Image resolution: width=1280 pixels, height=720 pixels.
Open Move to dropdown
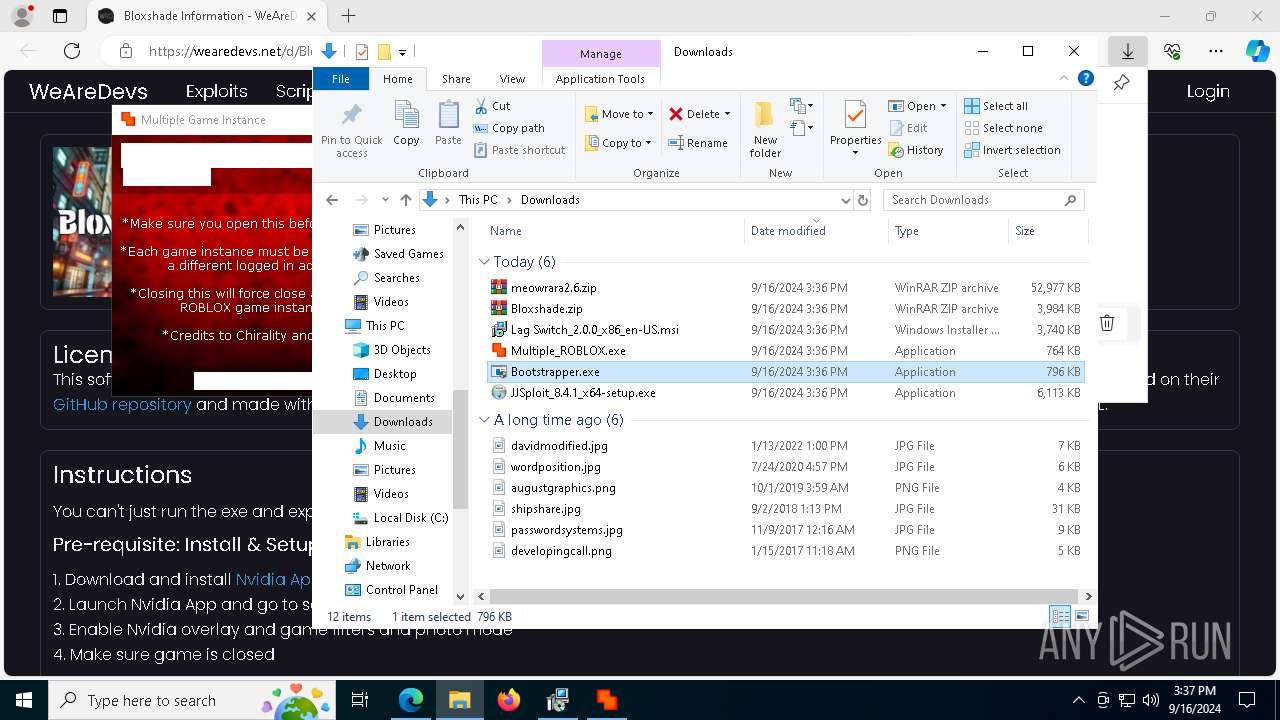pyautogui.click(x=618, y=114)
